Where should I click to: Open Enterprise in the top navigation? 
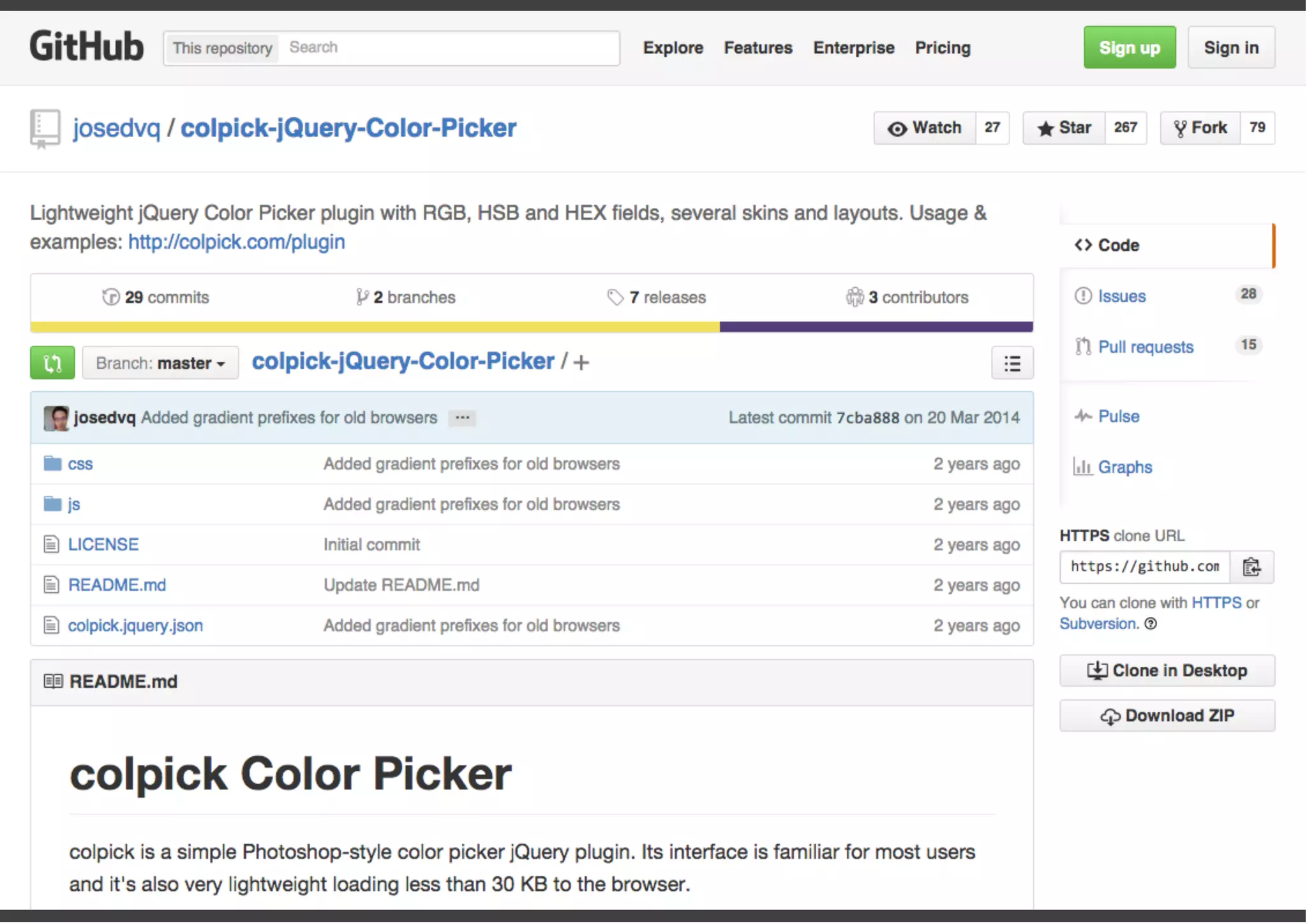(854, 48)
